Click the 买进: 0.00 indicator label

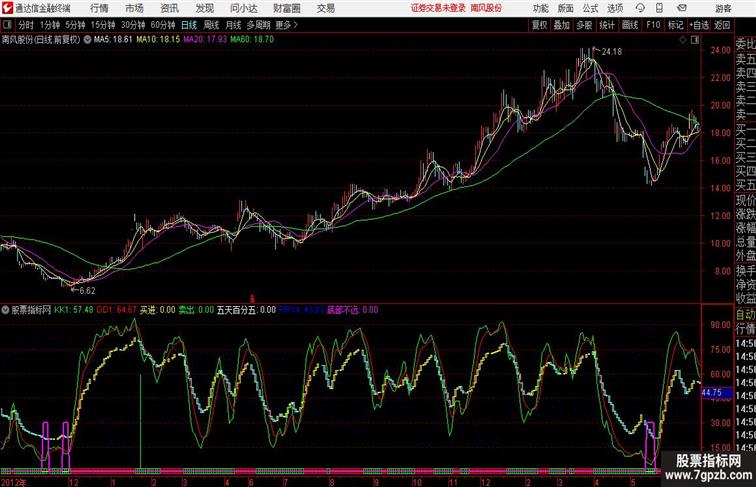pos(157,310)
